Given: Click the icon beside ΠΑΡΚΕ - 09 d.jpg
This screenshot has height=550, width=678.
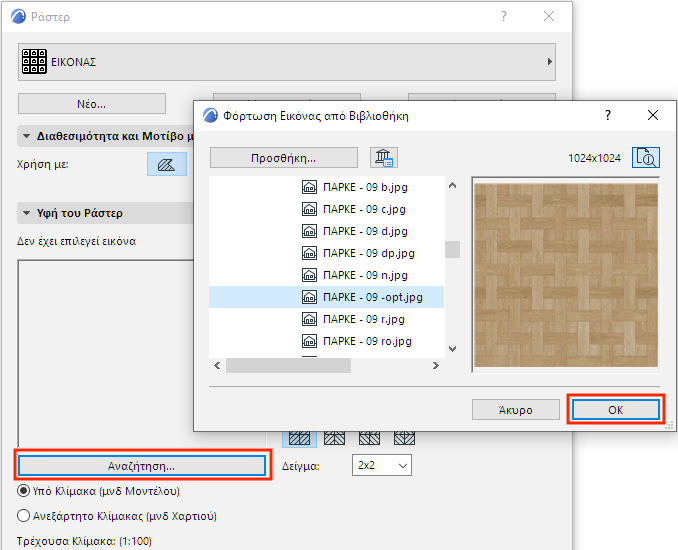Looking at the screenshot, I should [309, 231].
